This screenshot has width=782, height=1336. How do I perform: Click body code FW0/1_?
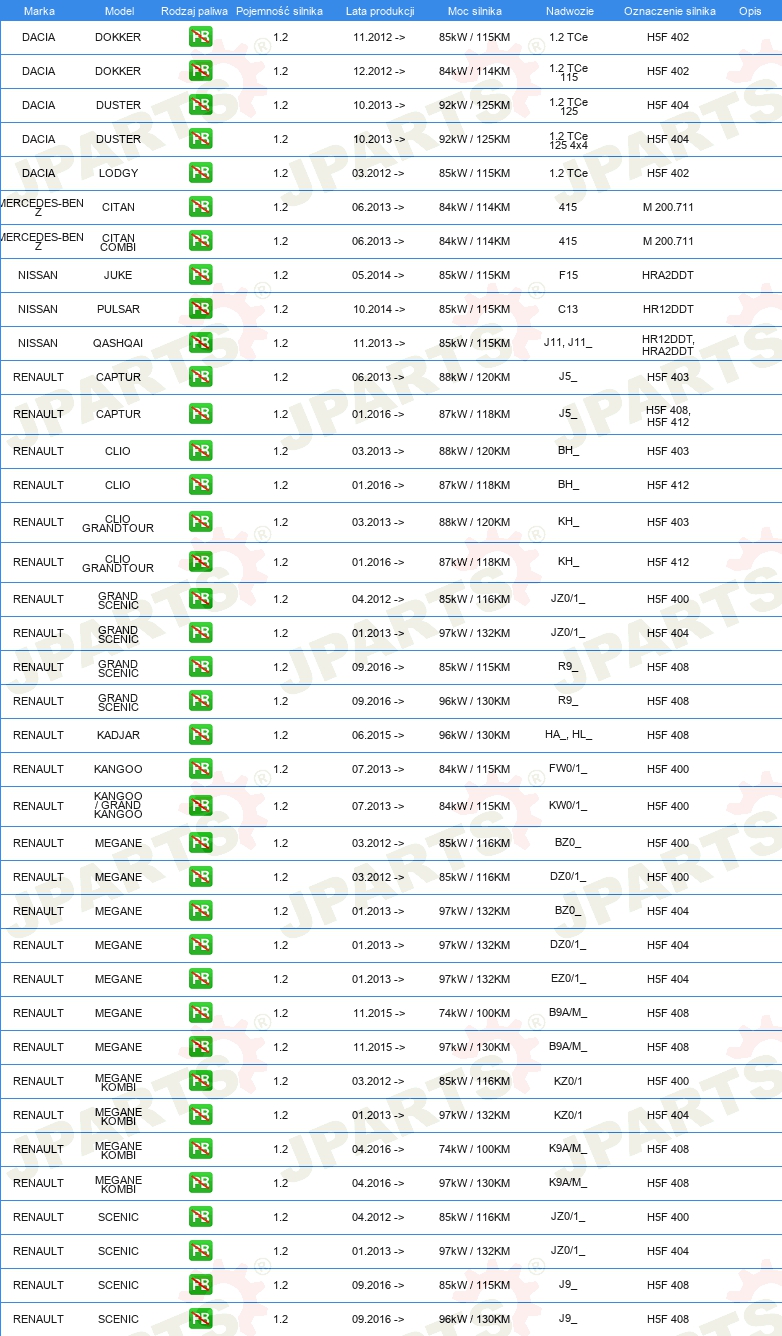coord(568,769)
